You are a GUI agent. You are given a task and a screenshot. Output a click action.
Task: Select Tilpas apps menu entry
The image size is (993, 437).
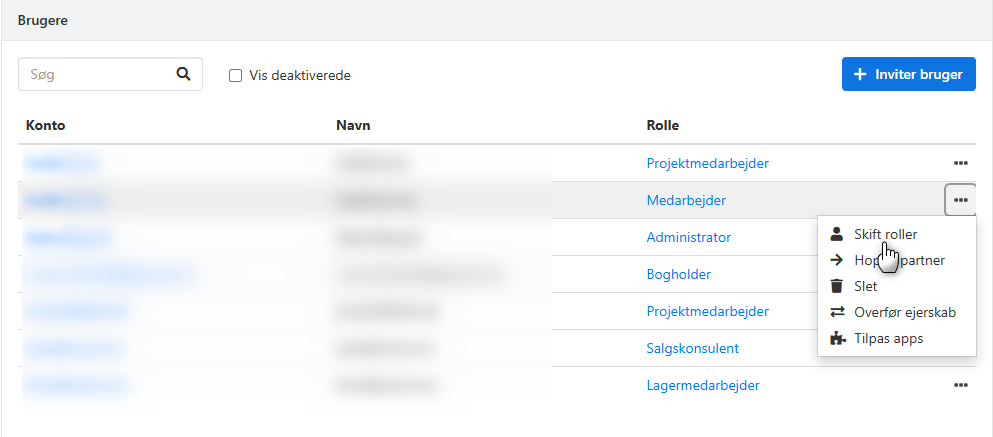888,338
